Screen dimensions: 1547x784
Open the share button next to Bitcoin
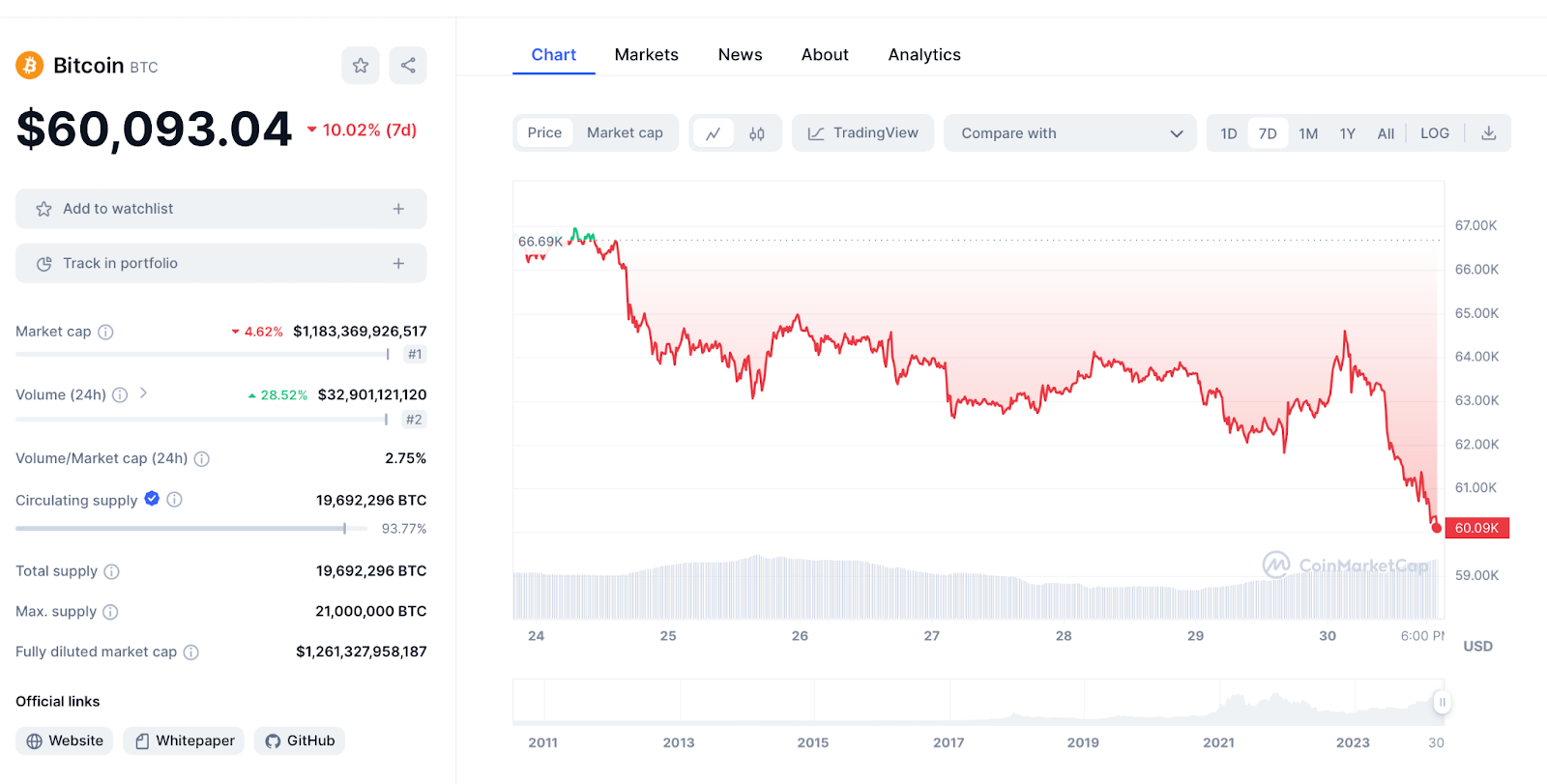pyautogui.click(x=408, y=65)
